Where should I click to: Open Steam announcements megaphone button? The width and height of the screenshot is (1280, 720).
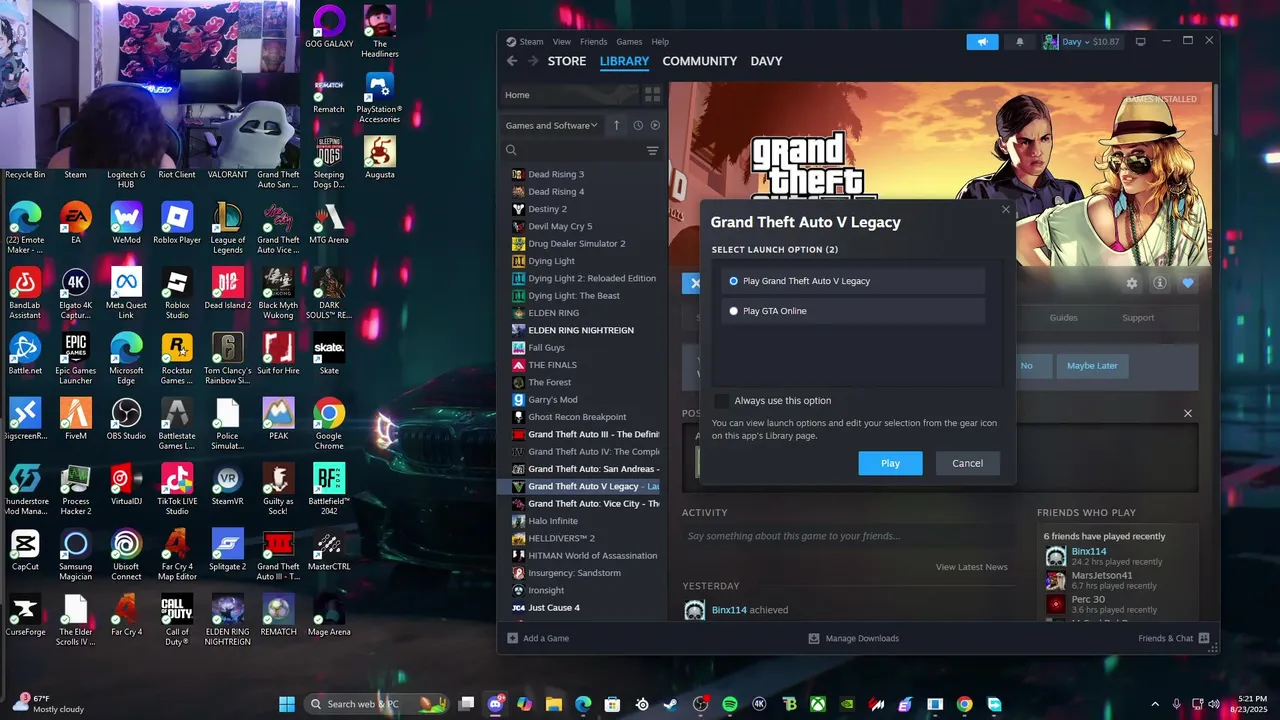pyautogui.click(x=982, y=42)
